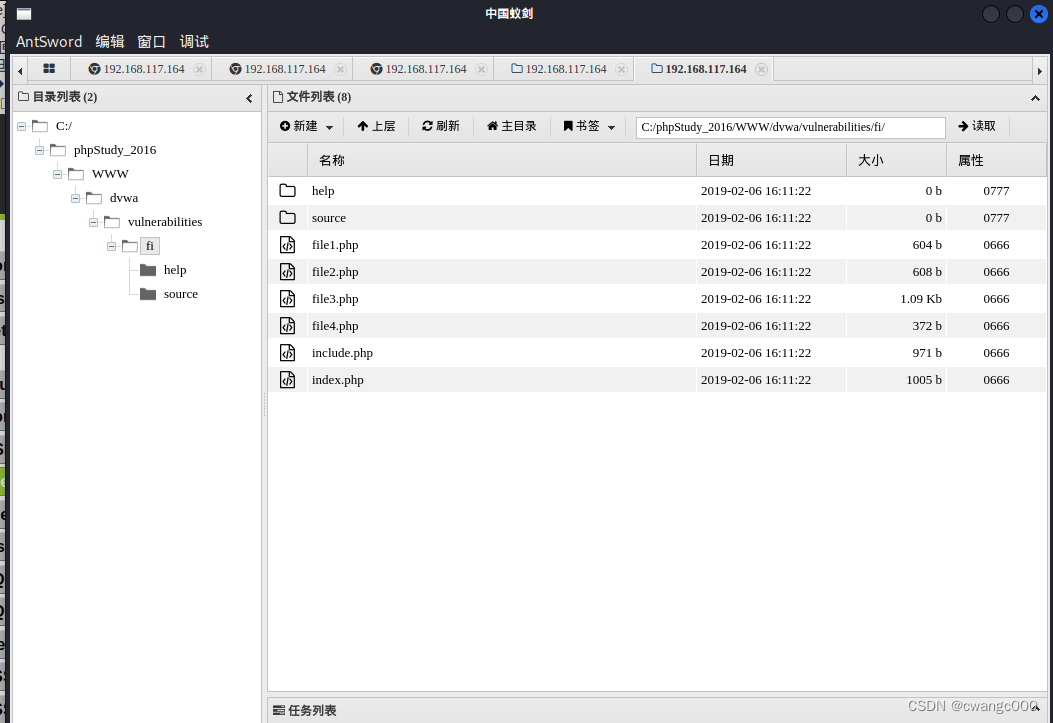Select the C:/ folder in the tree
Viewport: 1053px width, 723px height.
pos(64,126)
